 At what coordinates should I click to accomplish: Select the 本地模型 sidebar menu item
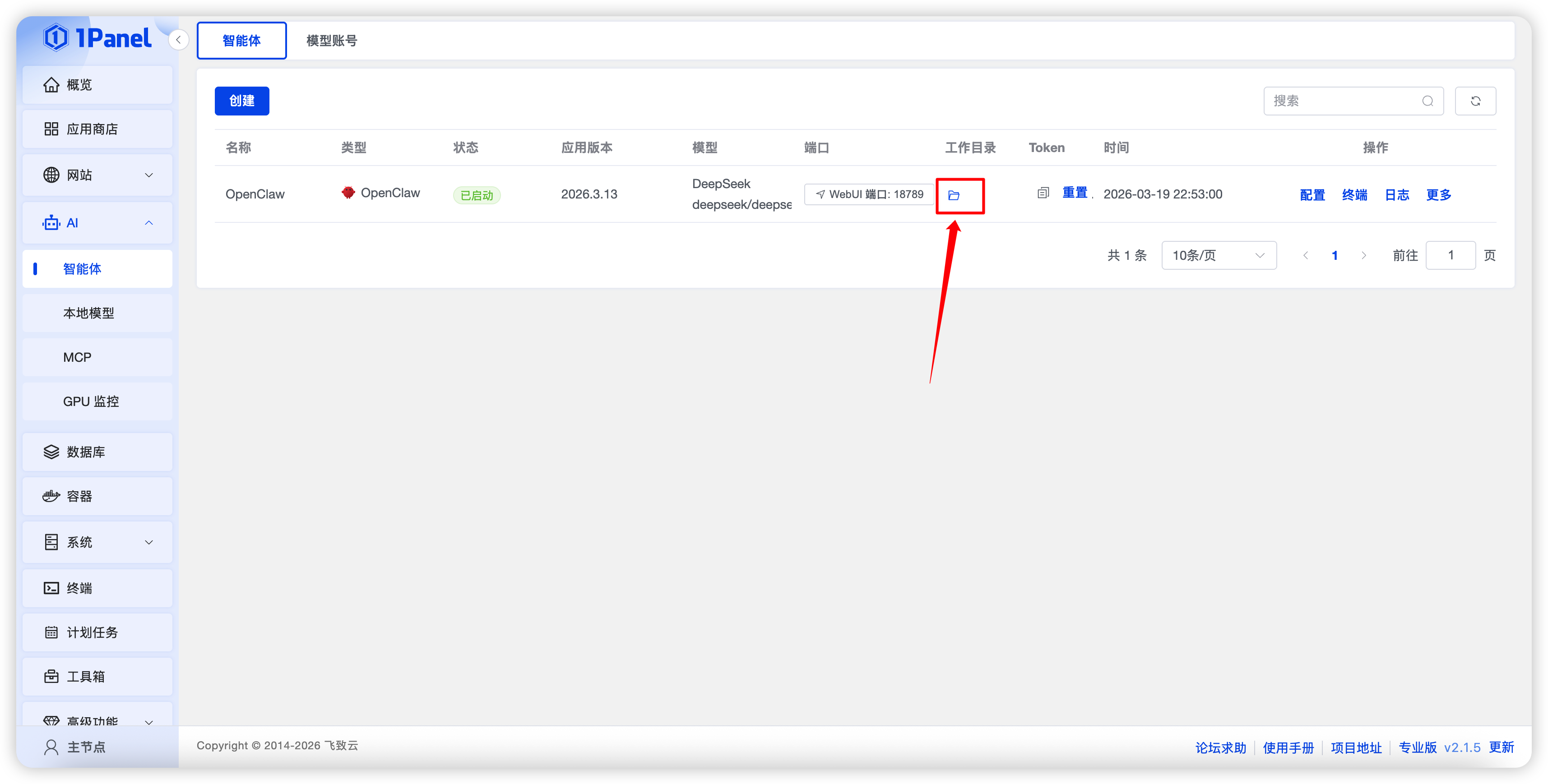[89, 313]
